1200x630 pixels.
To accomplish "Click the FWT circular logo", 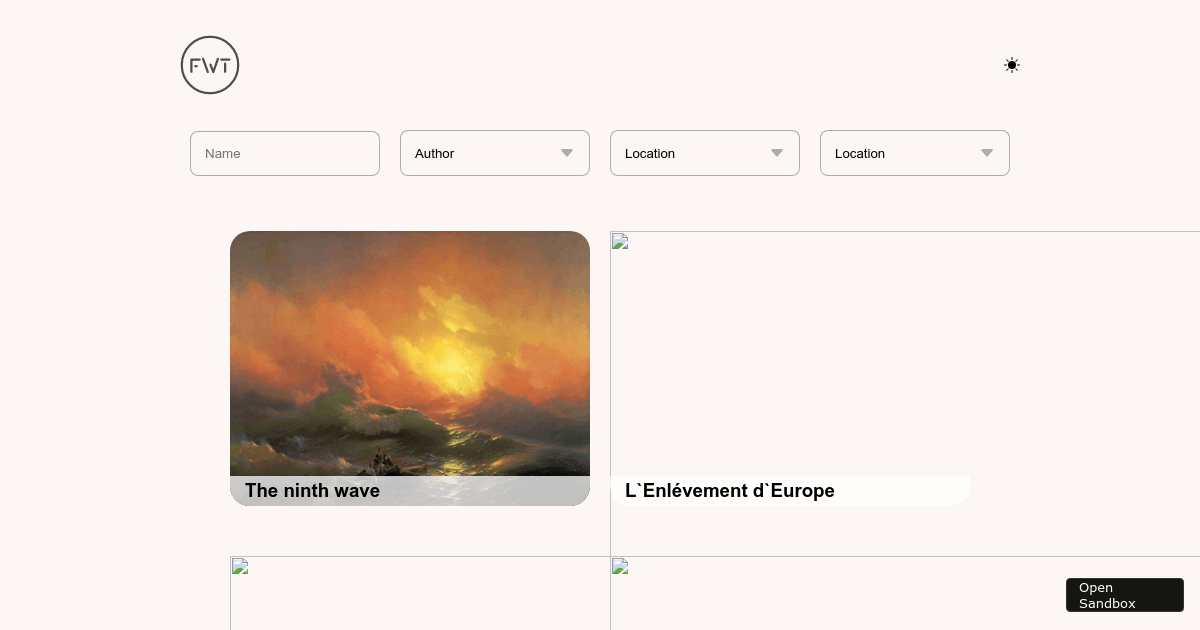I will tap(210, 65).
